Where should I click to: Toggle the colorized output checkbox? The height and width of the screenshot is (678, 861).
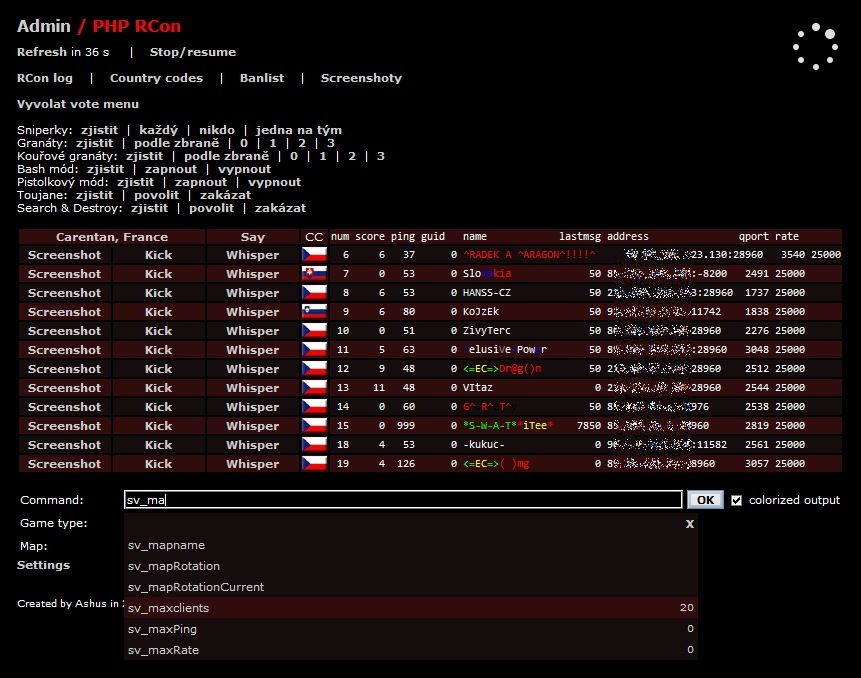tap(737, 500)
